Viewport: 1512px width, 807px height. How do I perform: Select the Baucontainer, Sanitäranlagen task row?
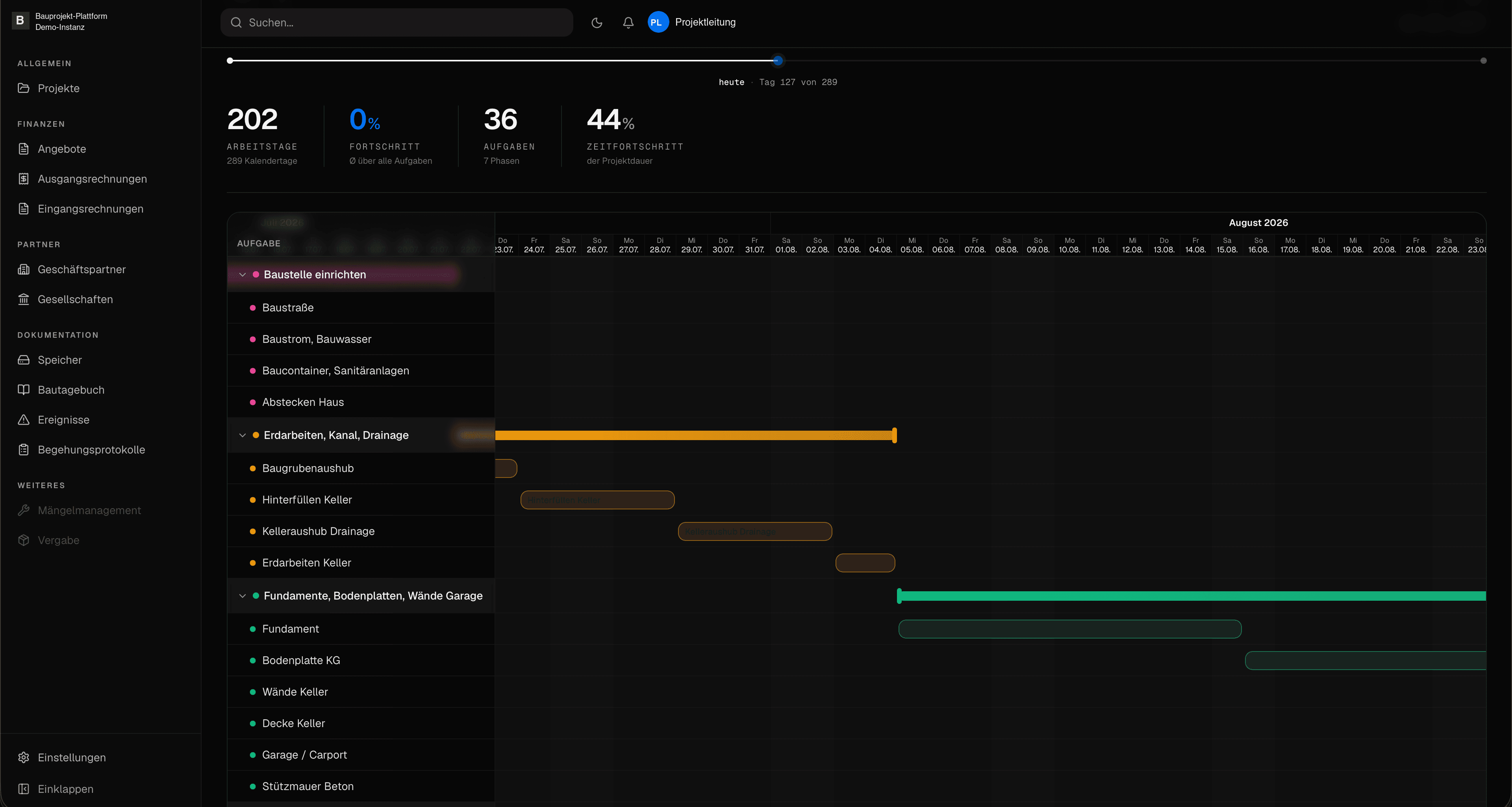[361, 370]
